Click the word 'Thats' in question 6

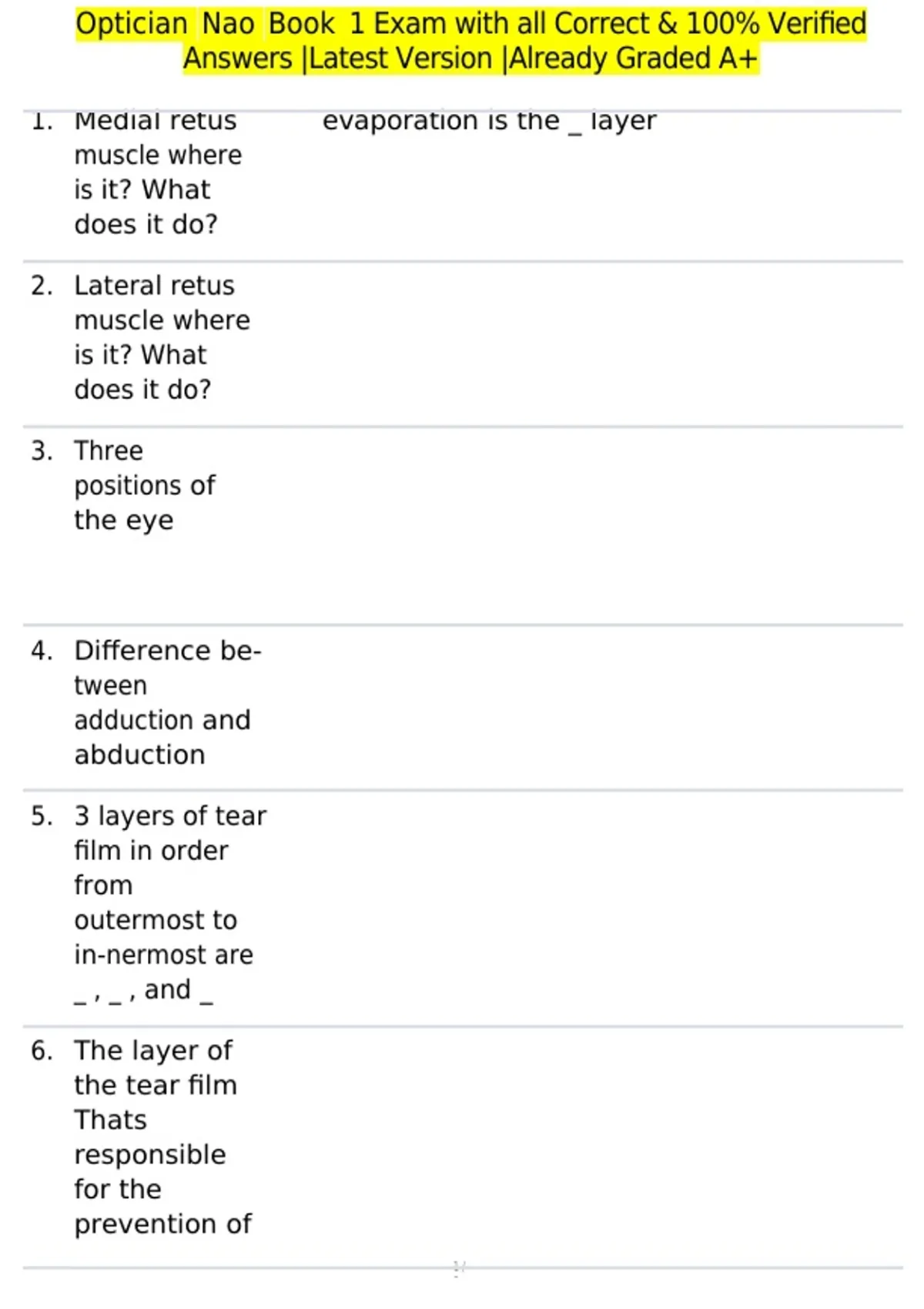tap(110, 1120)
